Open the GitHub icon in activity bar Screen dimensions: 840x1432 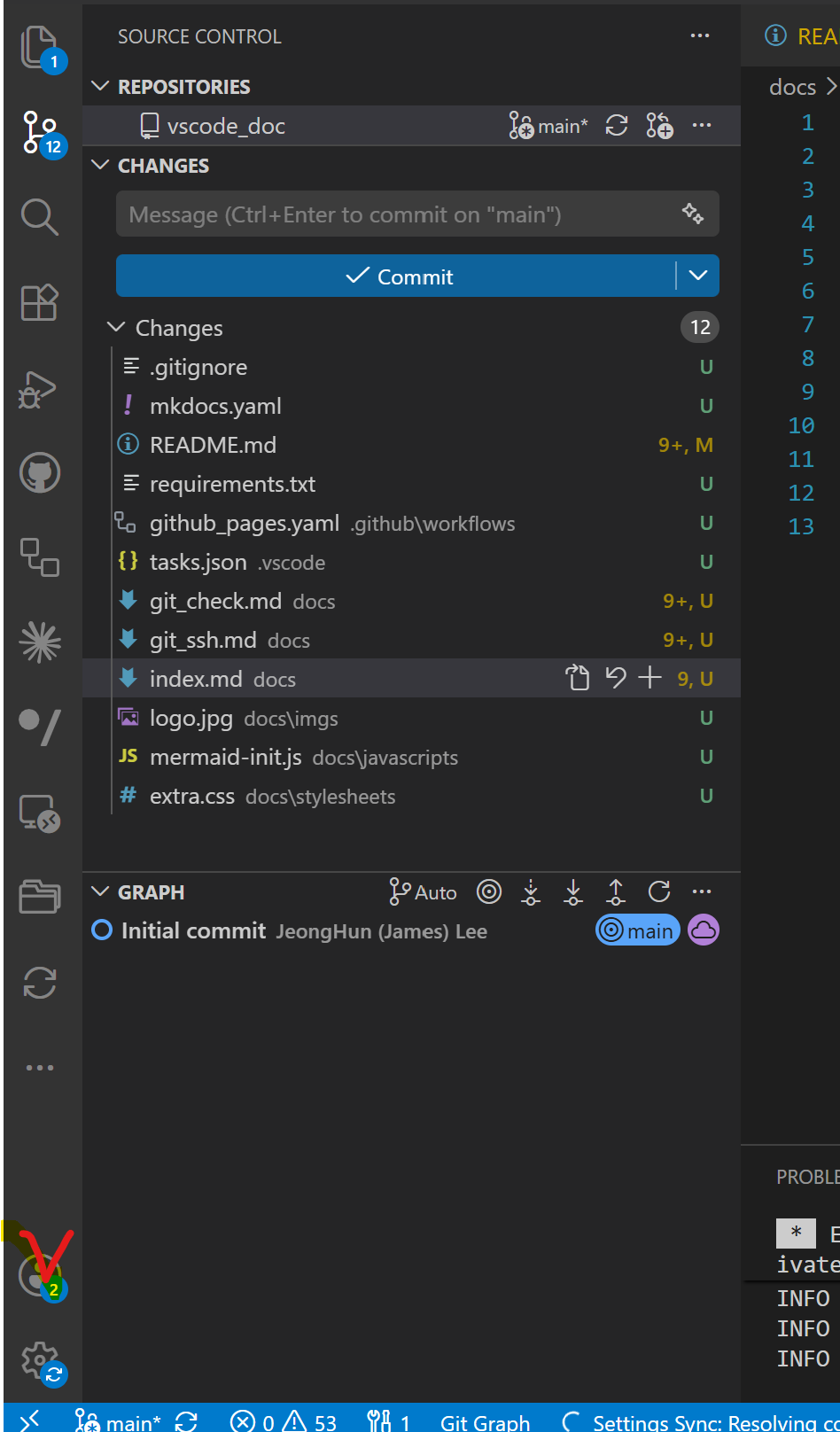40,473
